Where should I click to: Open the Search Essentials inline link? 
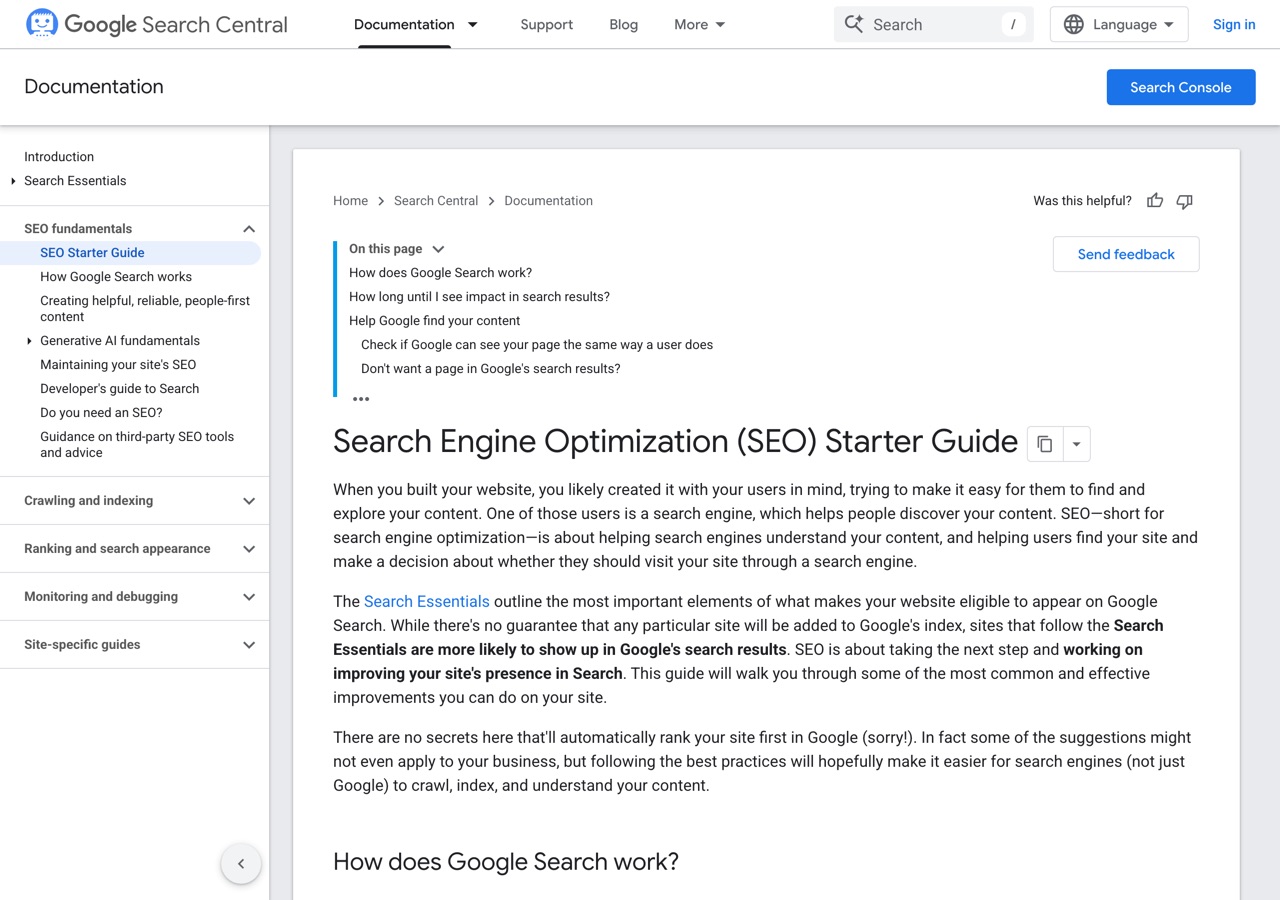427,601
